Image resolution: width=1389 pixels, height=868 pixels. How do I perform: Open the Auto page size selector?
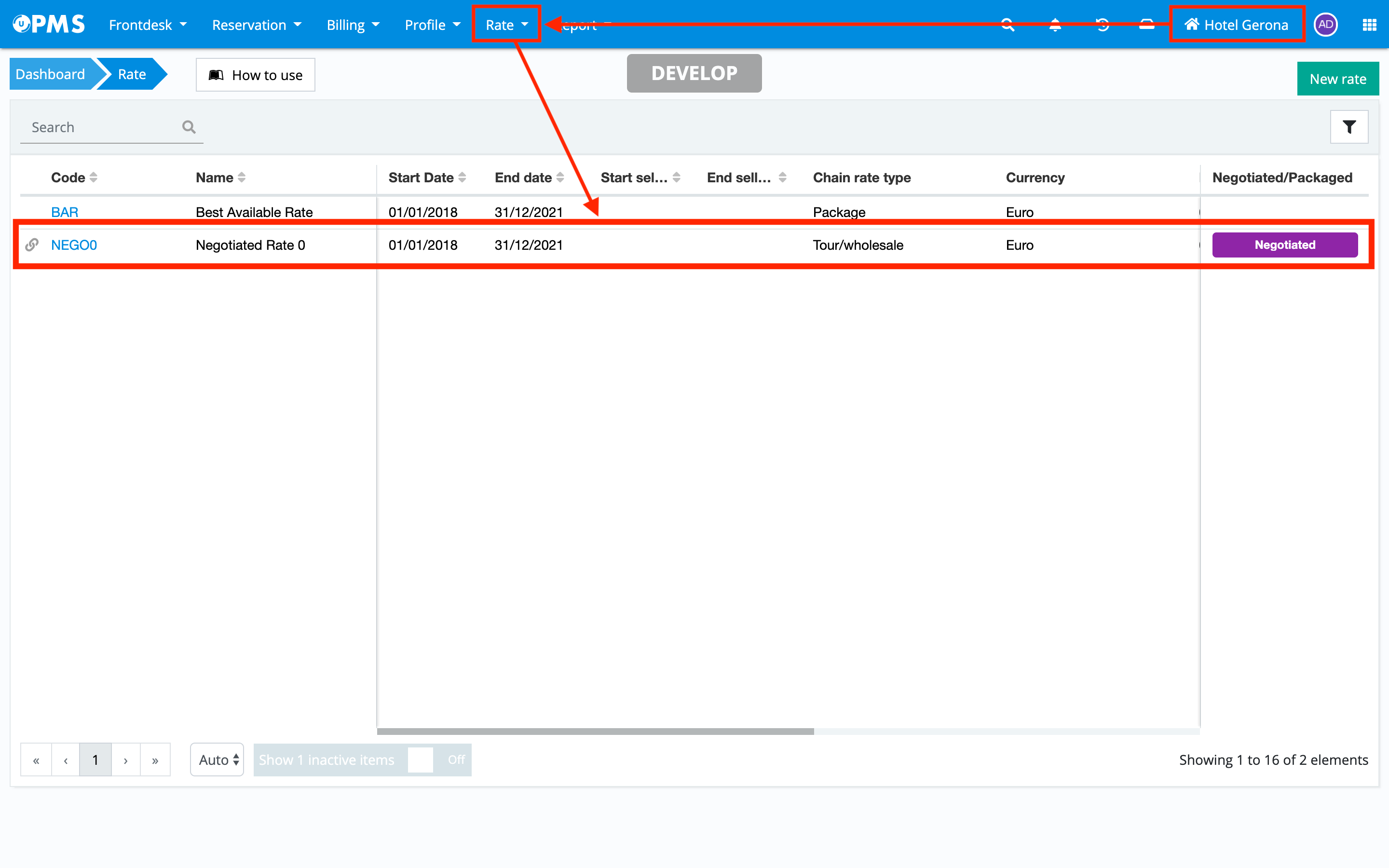[x=218, y=759]
